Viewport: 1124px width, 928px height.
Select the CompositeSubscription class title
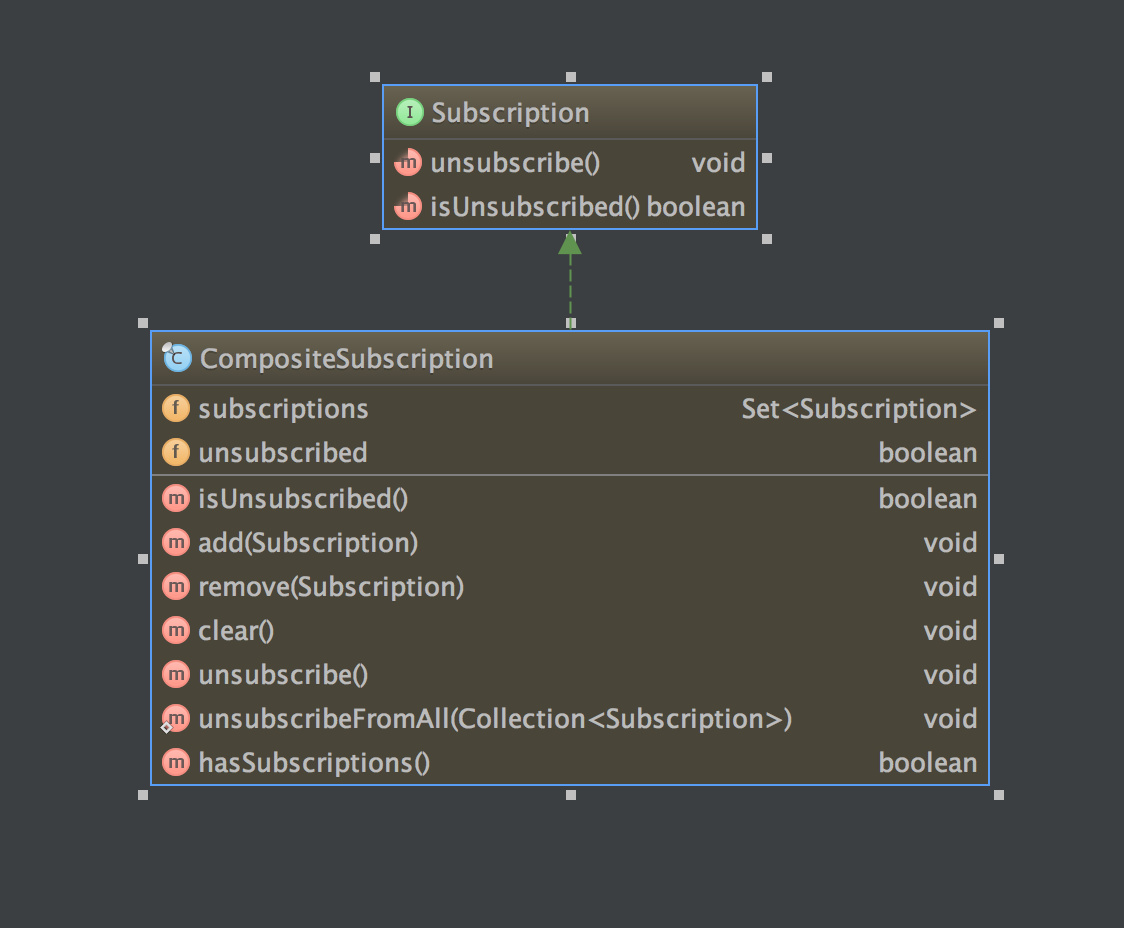pos(346,358)
